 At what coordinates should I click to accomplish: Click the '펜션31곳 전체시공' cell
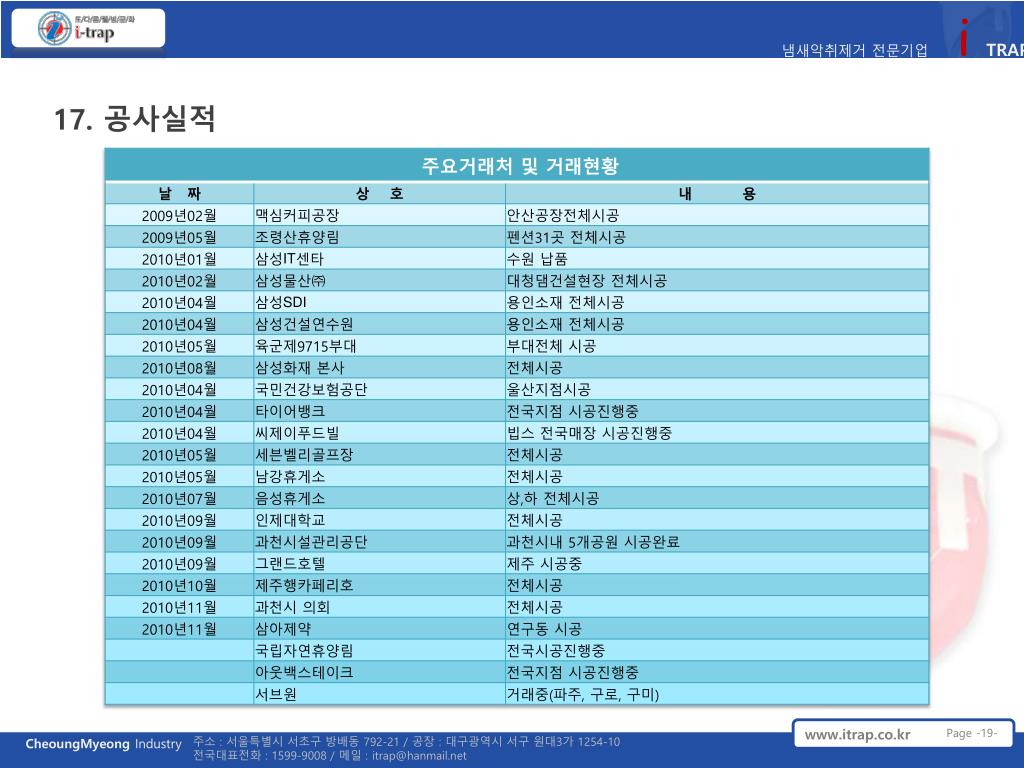tap(717, 237)
